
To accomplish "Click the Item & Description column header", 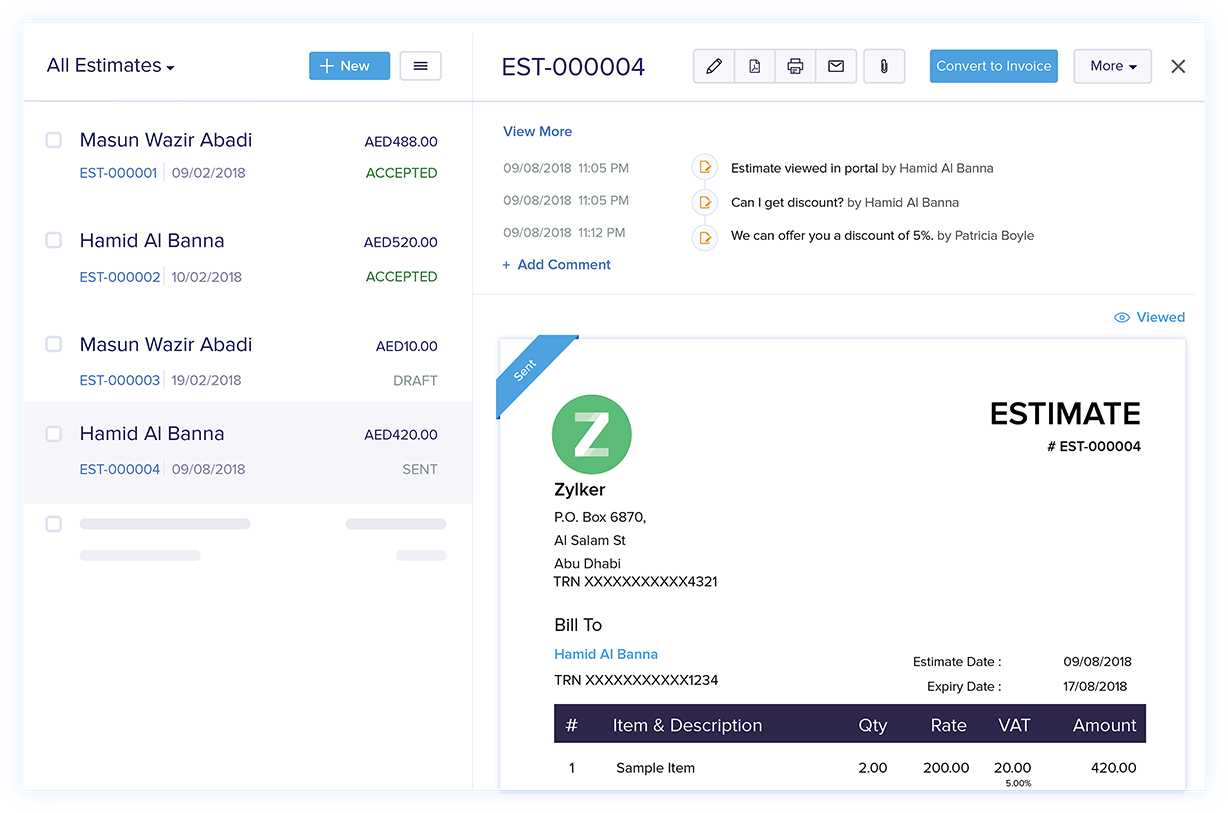I will click(x=687, y=726).
